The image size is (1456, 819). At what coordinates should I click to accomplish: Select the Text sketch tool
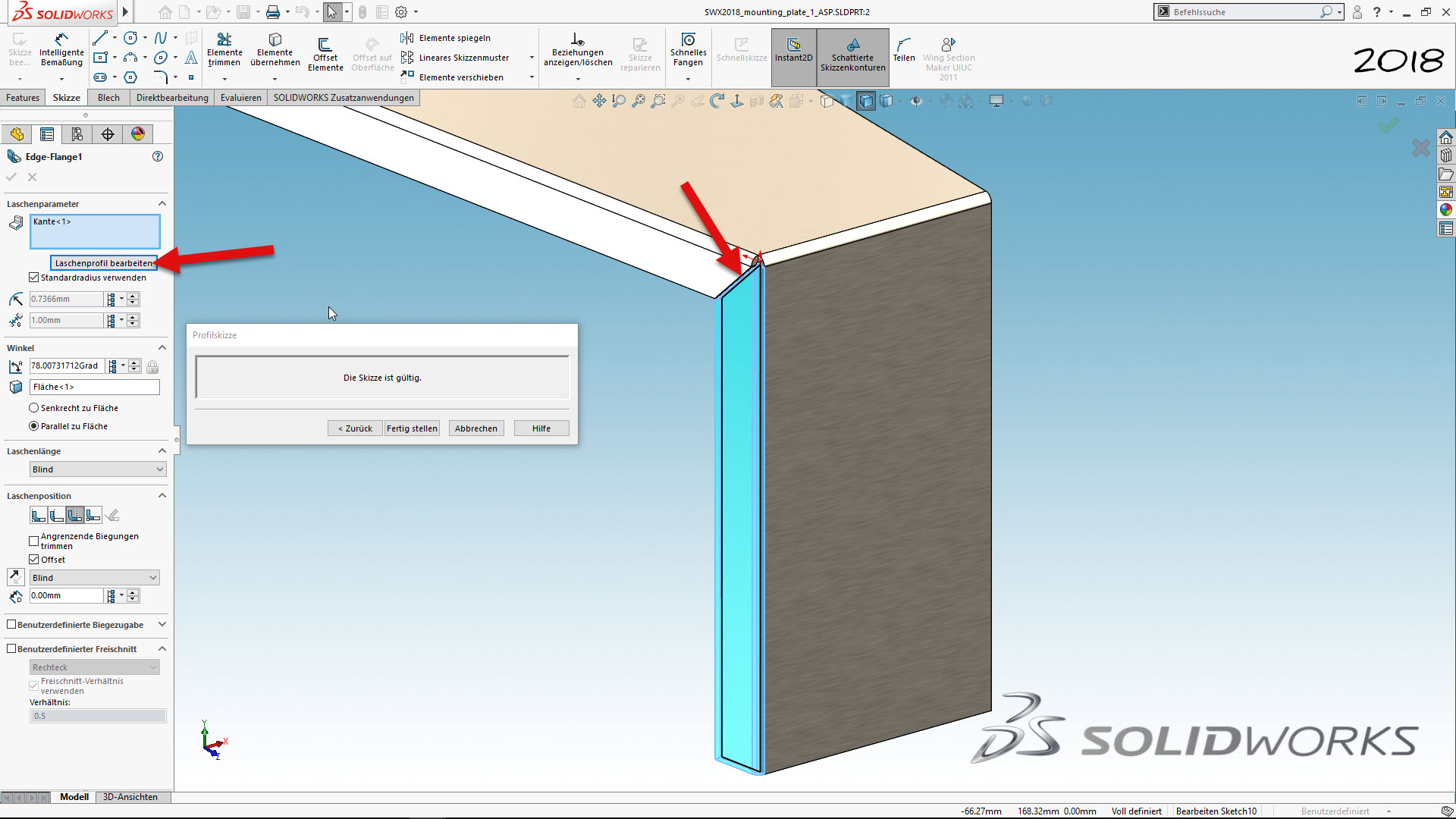tap(191, 58)
